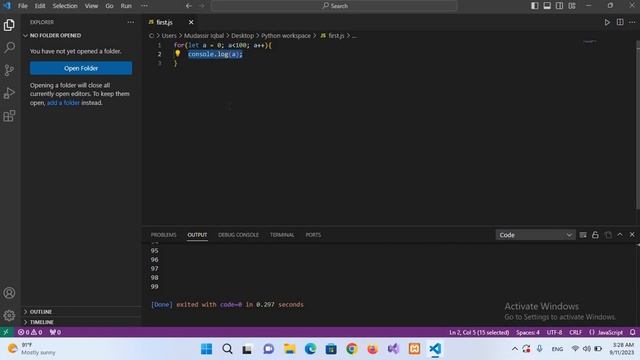
Task: Open Accounts menu in activity bar
Action: (9, 293)
